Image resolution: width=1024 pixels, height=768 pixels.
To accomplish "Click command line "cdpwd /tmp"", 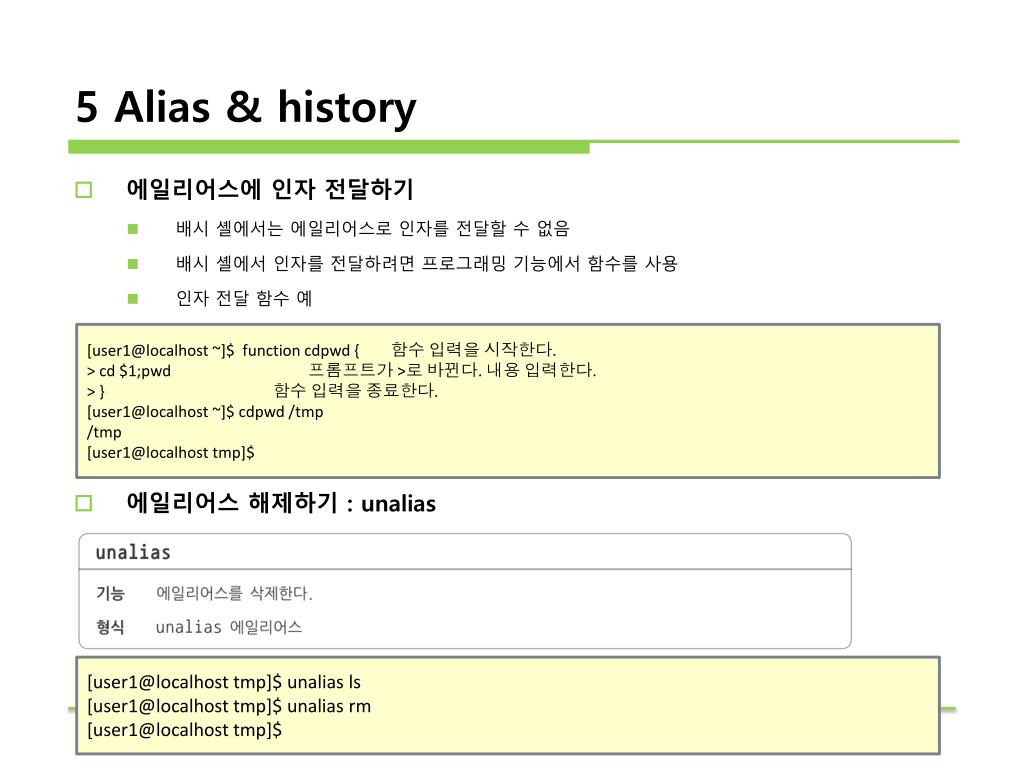I will pyautogui.click(x=281, y=412).
